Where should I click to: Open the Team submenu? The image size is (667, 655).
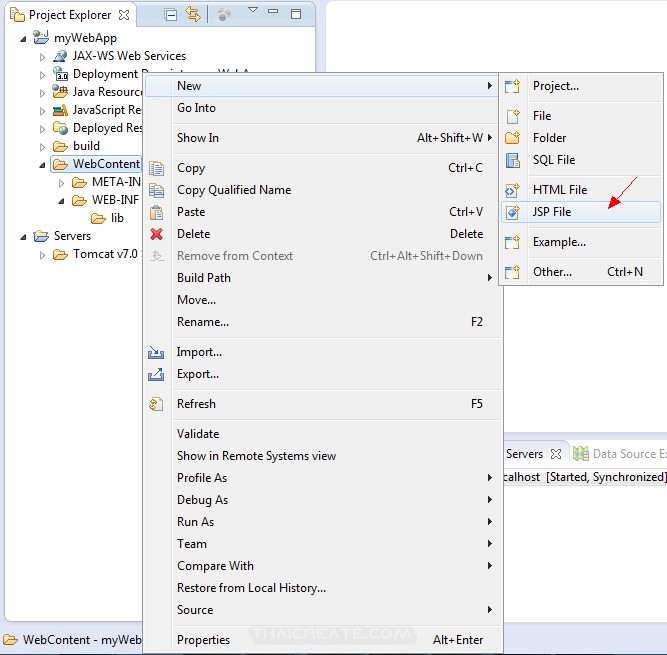[x=322, y=544]
